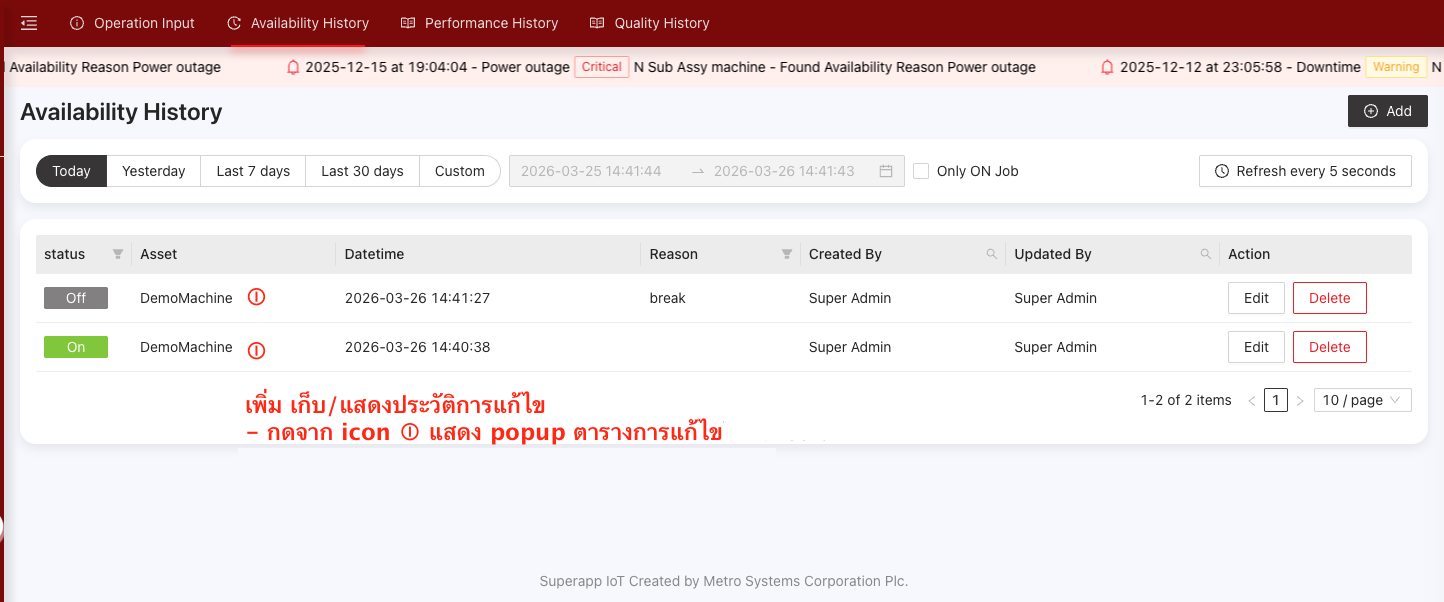This screenshot has height=602, width=1444.
Task: Open the Refresh every 5 seconds dropdown
Action: coord(1305,171)
